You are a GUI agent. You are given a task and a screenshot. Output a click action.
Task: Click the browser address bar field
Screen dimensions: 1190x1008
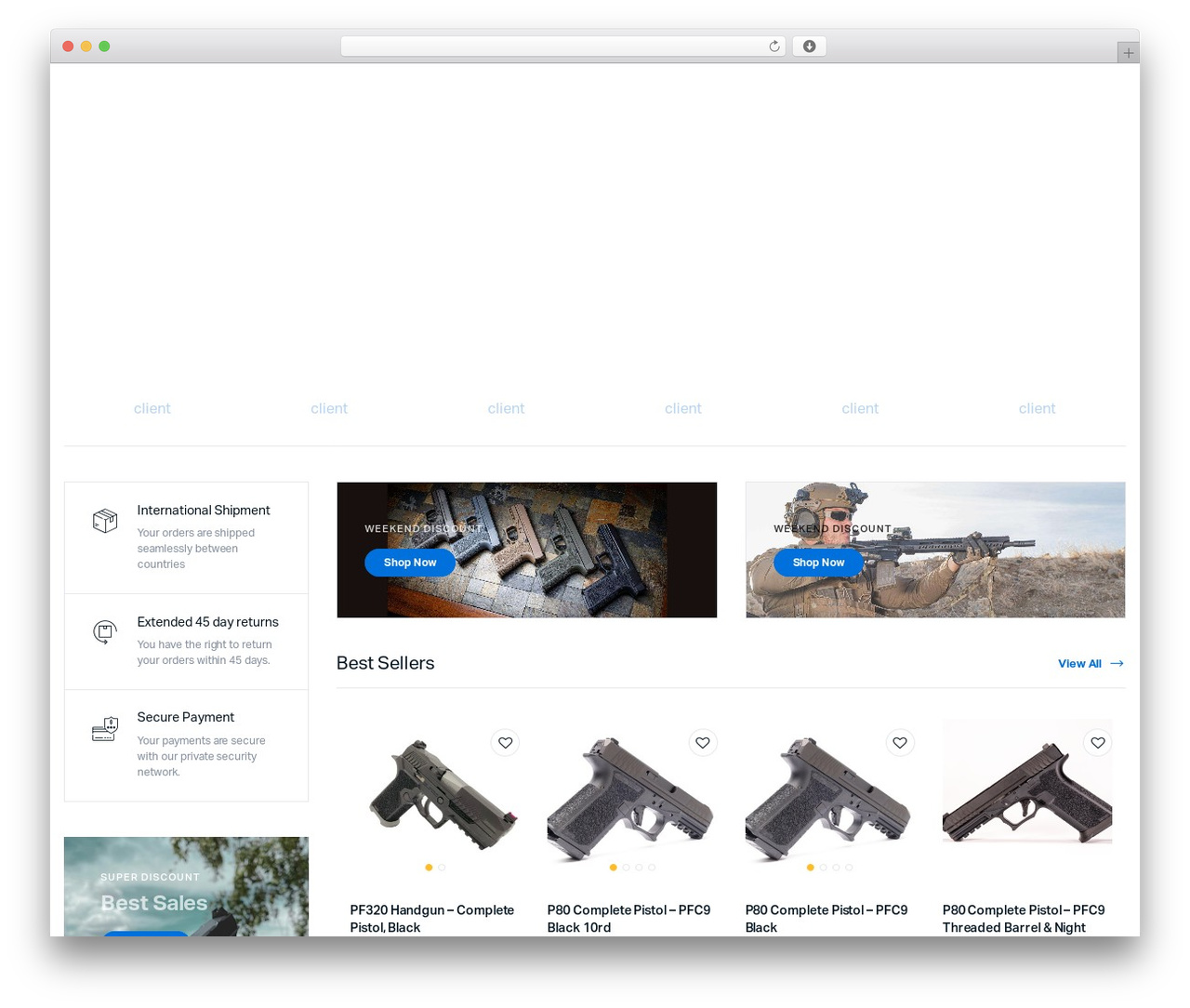(x=562, y=46)
